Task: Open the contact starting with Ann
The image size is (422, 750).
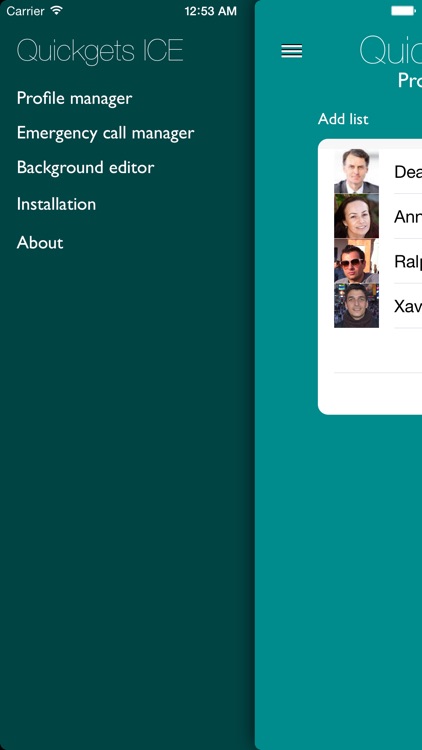Action: pos(408,217)
